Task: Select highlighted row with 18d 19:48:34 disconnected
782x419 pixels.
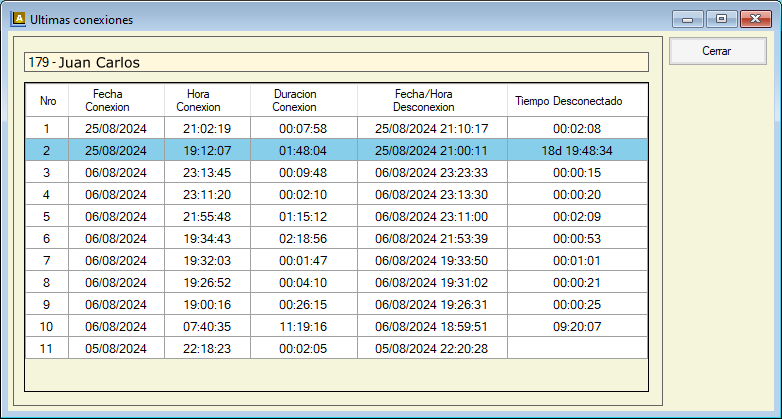Action: tap(576, 150)
